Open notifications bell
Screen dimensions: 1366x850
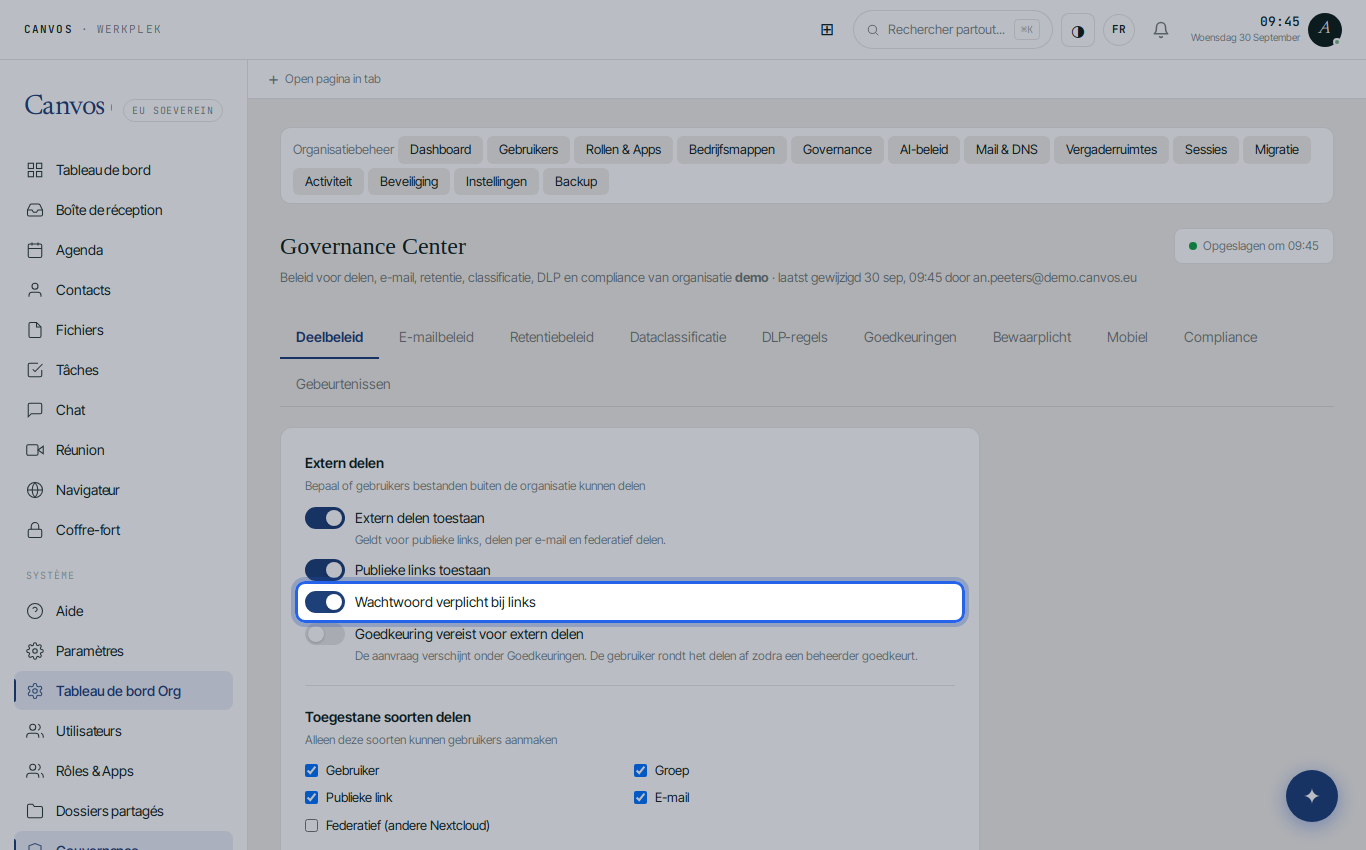(x=1161, y=30)
